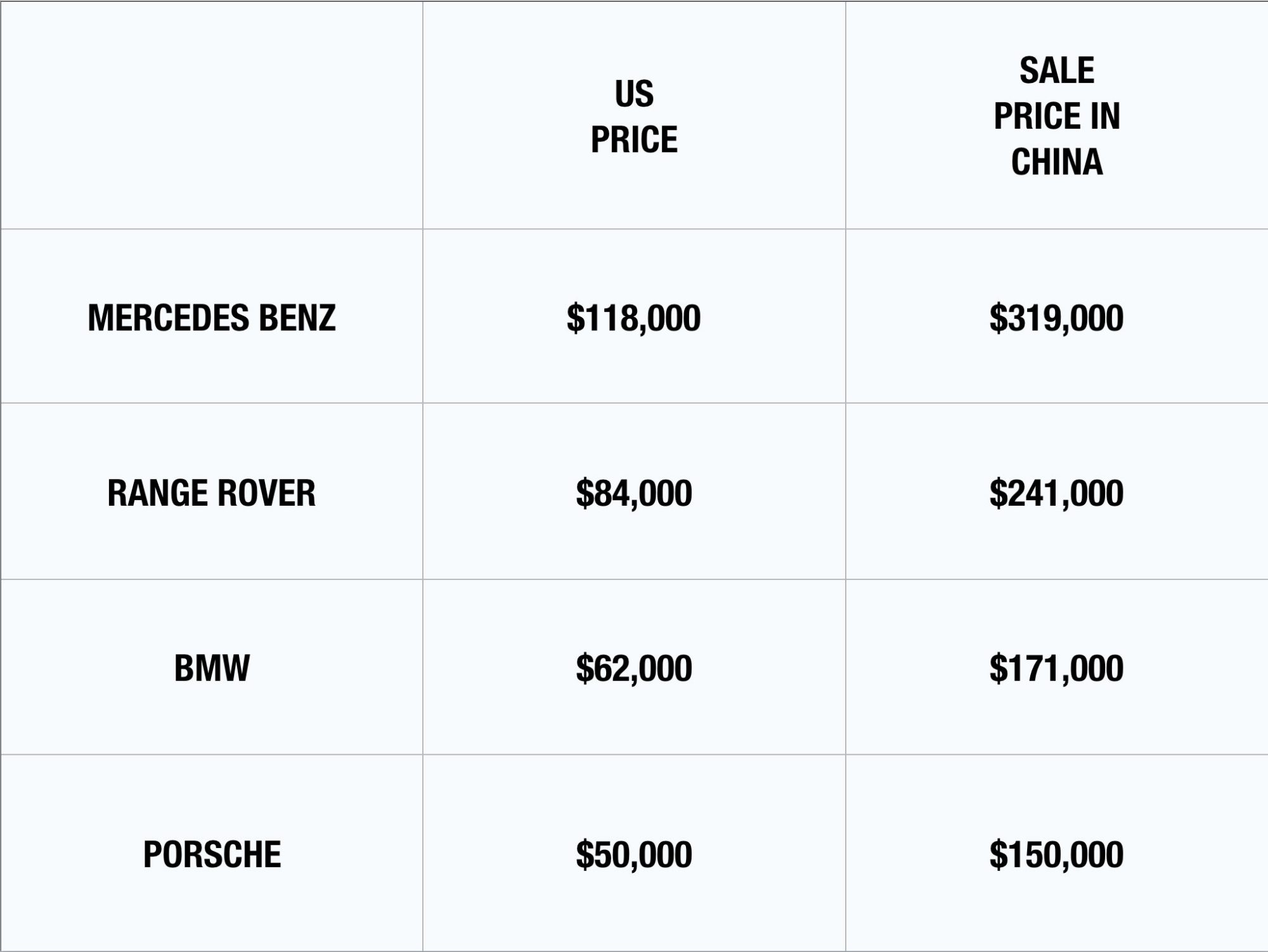Click the empty top-left header cell
Viewport: 1268px width, 952px height.
pos(212,115)
